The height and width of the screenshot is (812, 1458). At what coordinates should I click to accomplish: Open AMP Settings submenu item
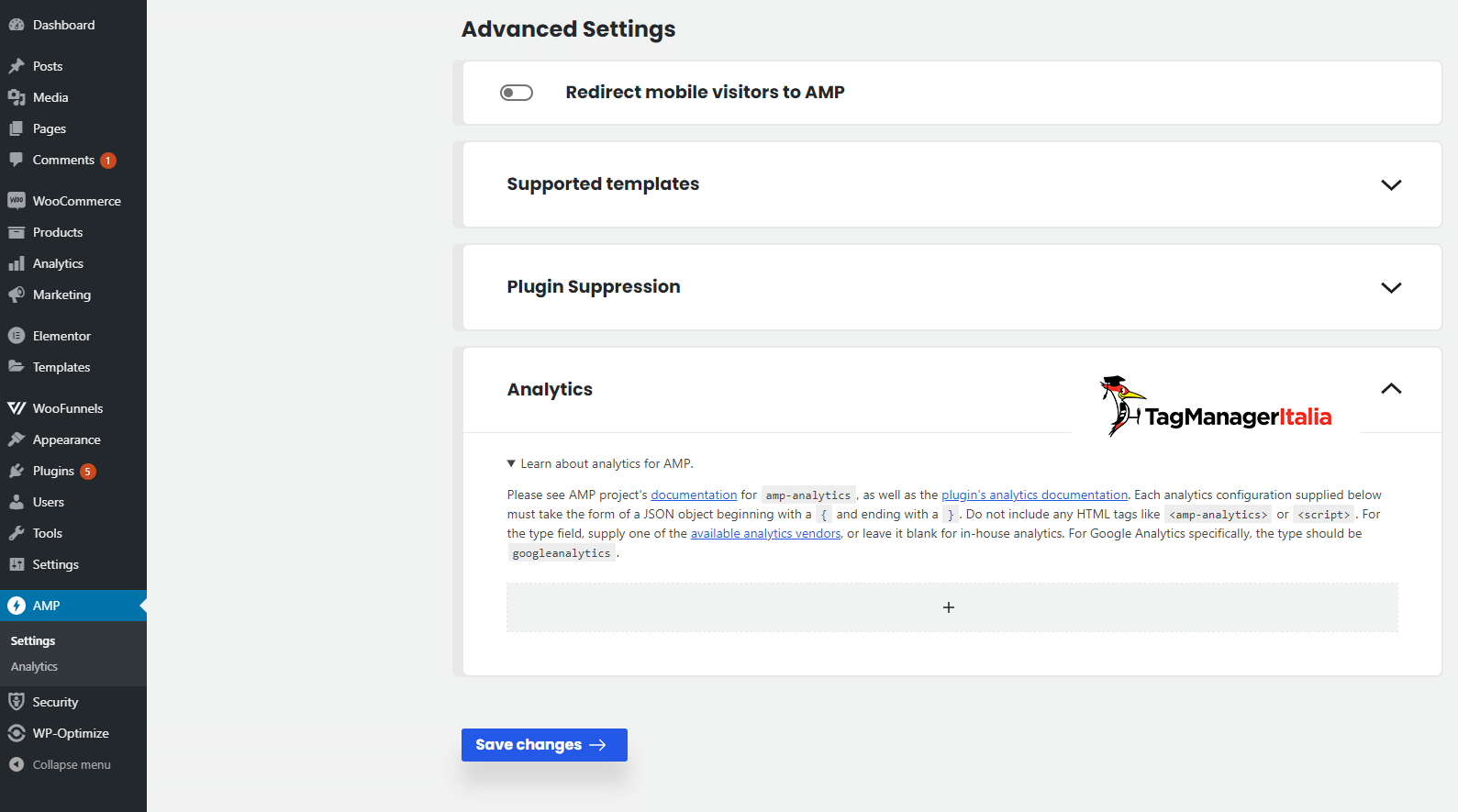tap(33, 641)
